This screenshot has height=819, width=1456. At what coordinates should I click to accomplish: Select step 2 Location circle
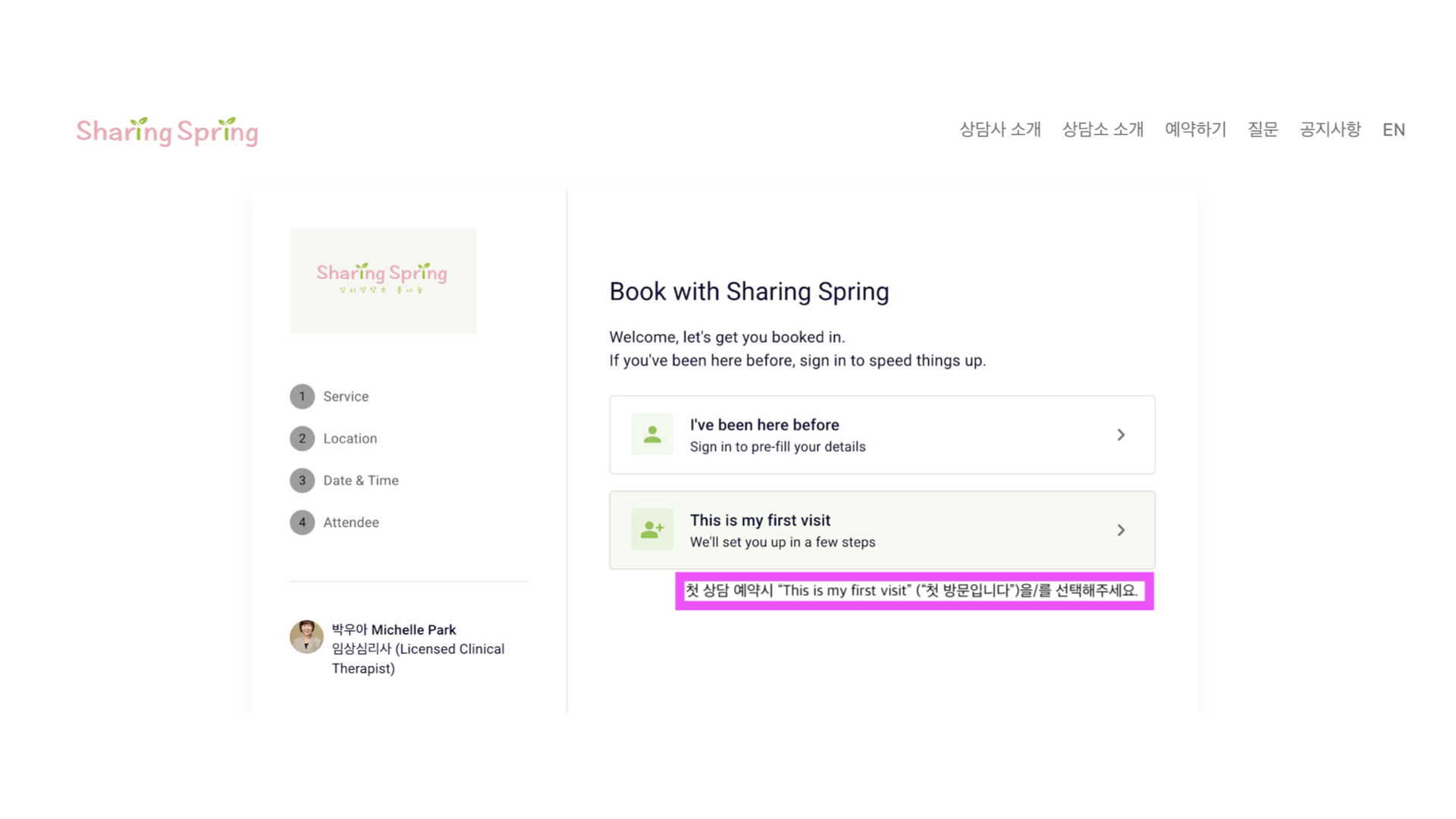click(302, 438)
